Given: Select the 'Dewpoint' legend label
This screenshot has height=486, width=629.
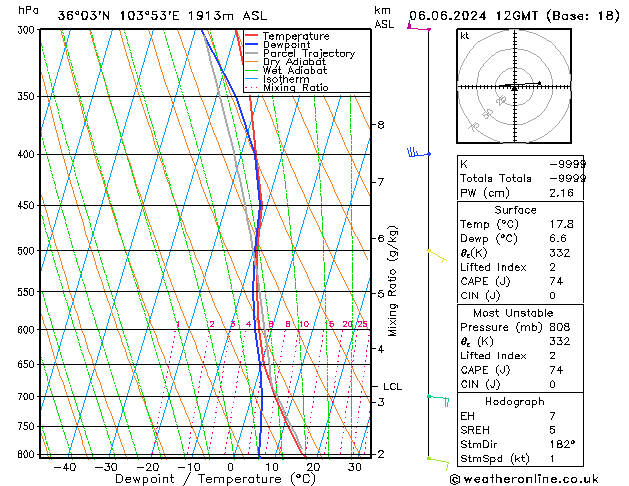Looking at the screenshot, I should [x=286, y=45].
